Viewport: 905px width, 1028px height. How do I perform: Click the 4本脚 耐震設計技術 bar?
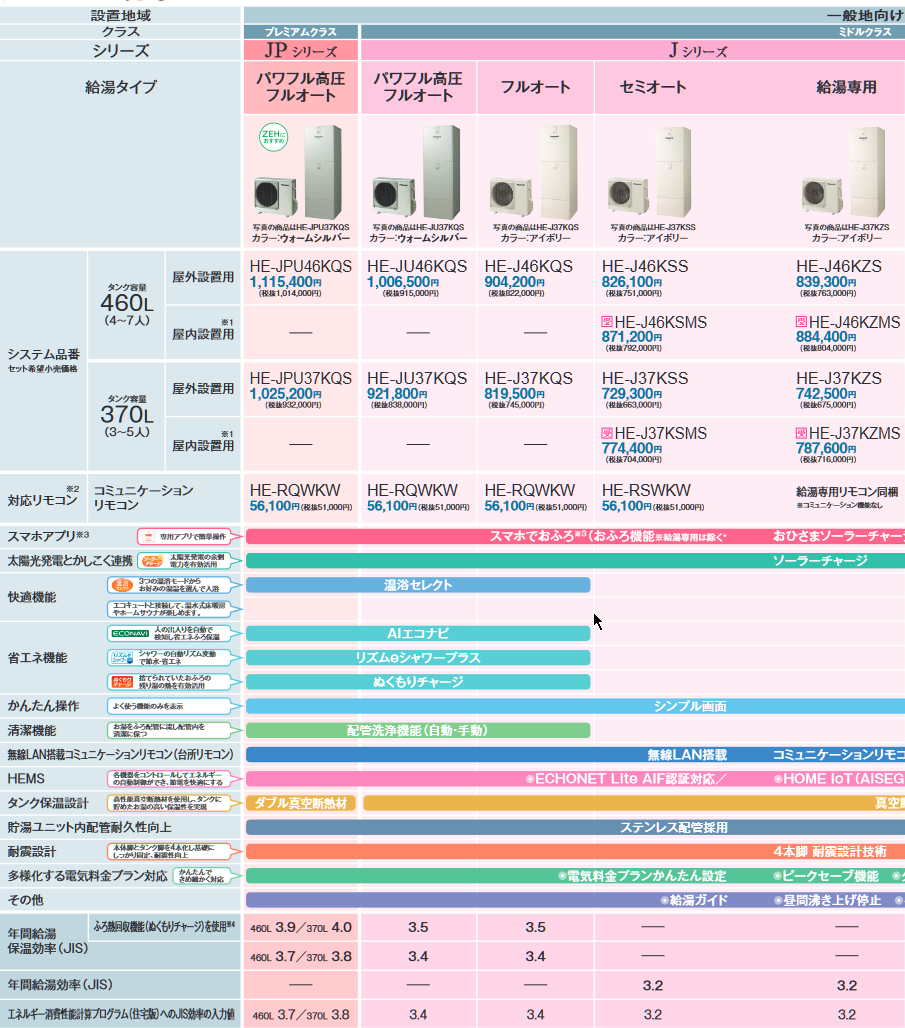click(x=575, y=852)
